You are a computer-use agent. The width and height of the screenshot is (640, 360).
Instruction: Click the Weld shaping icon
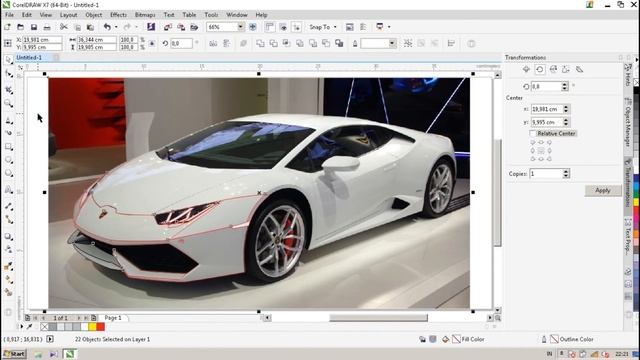tap(260, 43)
